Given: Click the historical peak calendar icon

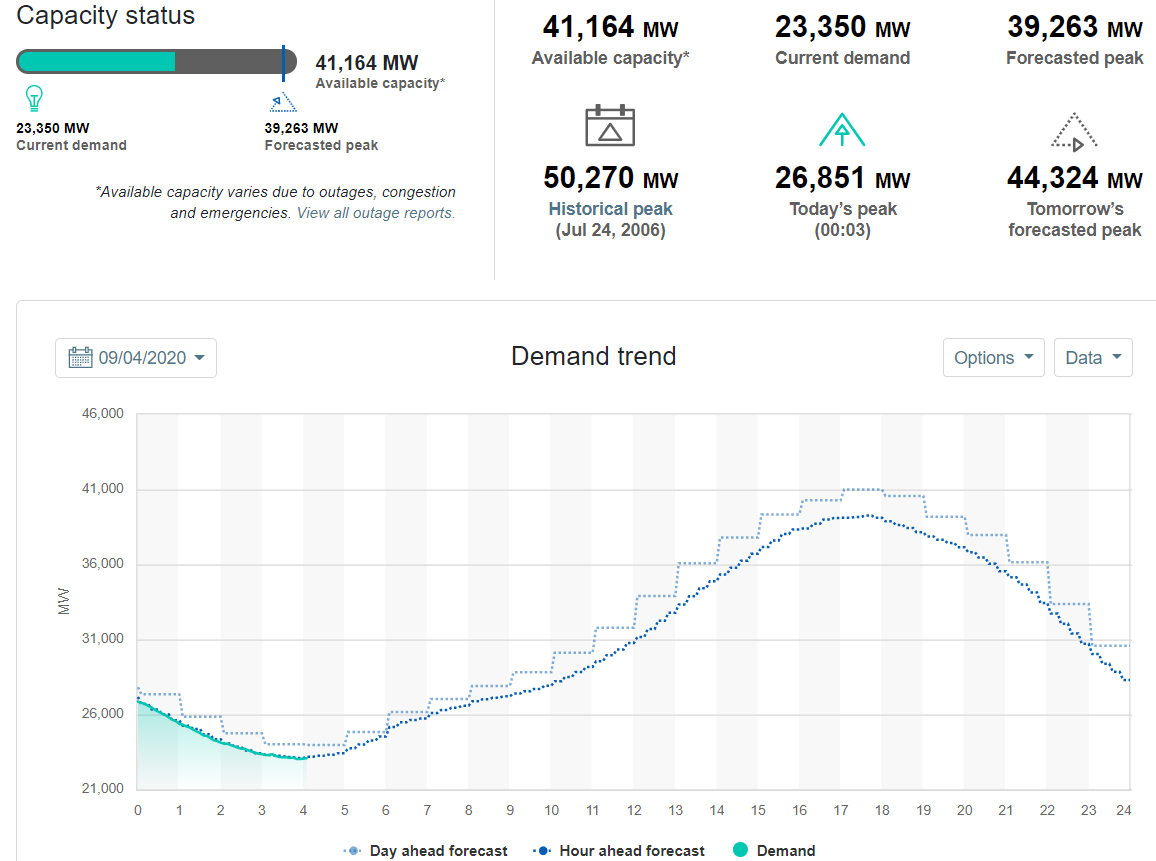Looking at the screenshot, I should 610,126.
